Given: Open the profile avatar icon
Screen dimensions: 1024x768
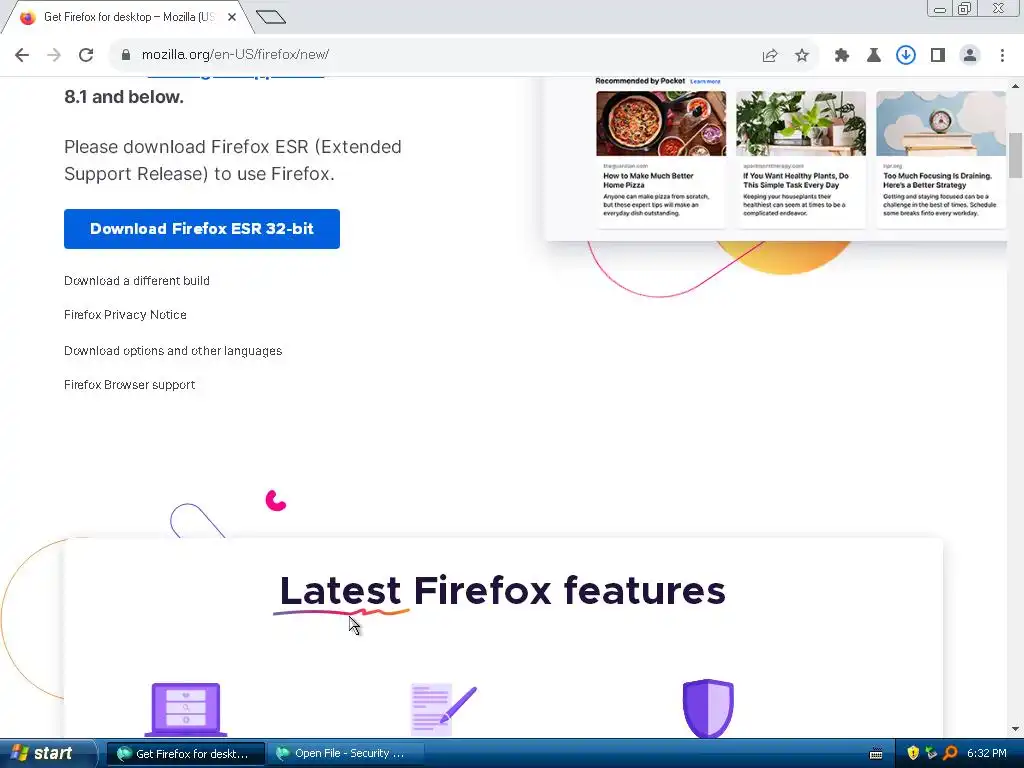Looking at the screenshot, I should click(x=970, y=56).
